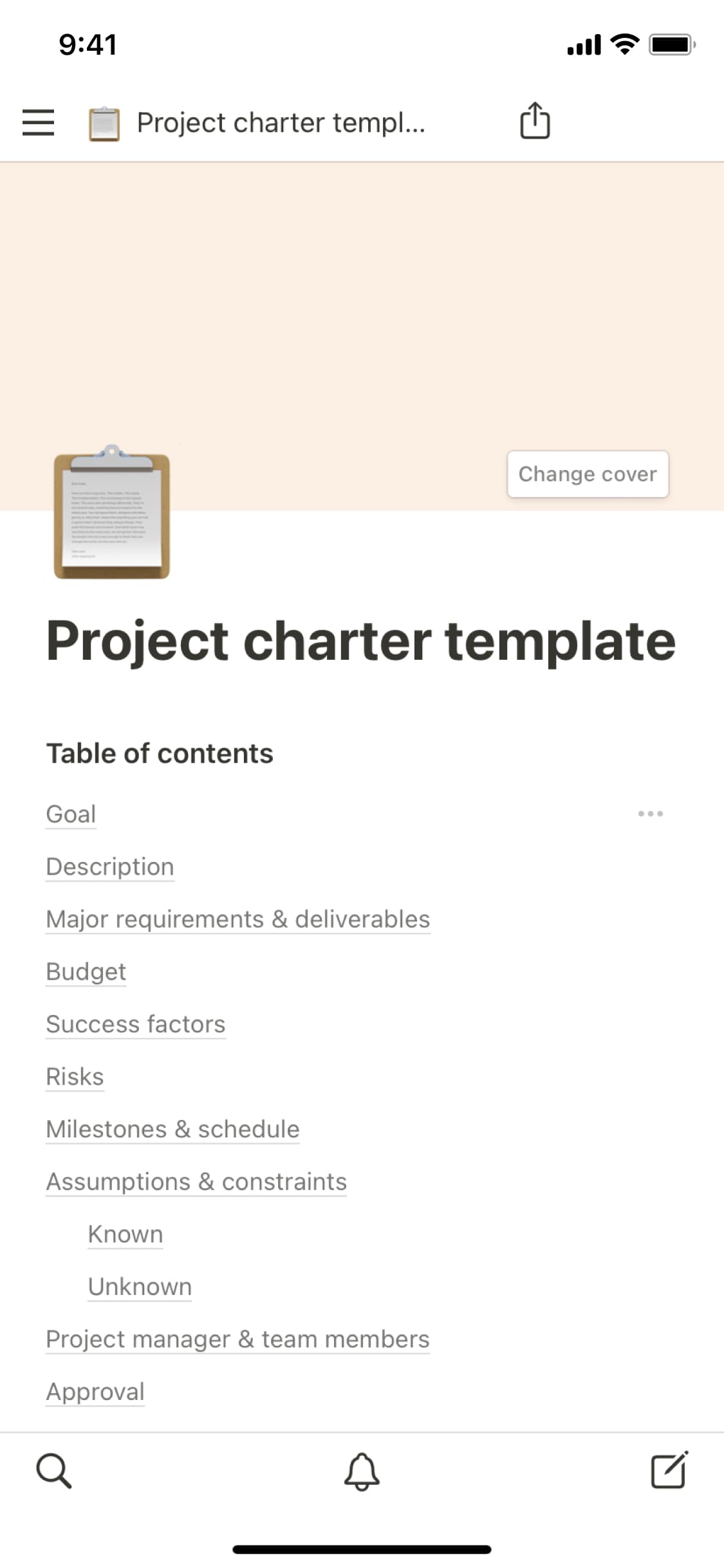Navigate to the Description section
The width and height of the screenshot is (724, 1568).
[109, 866]
